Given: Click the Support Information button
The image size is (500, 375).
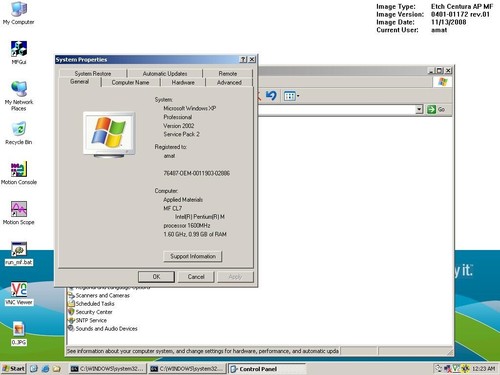Looking at the screenshot, I should 193,256.
